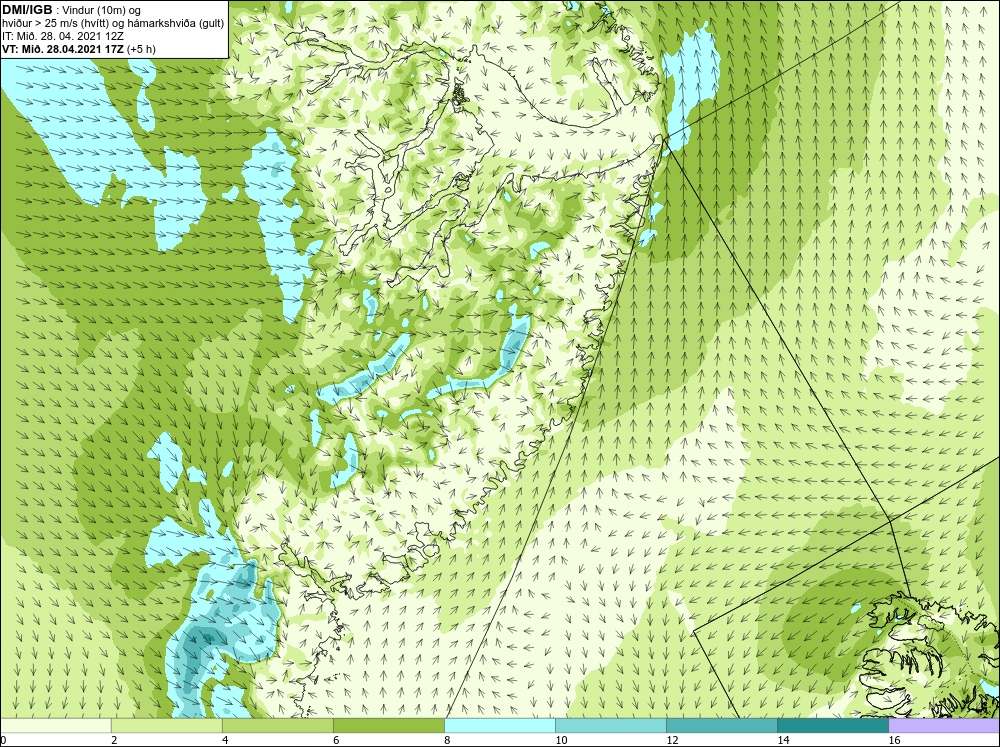Click the legend scale label '6'
This screenshot has height=747, width=1000.
tap(336, 740)
